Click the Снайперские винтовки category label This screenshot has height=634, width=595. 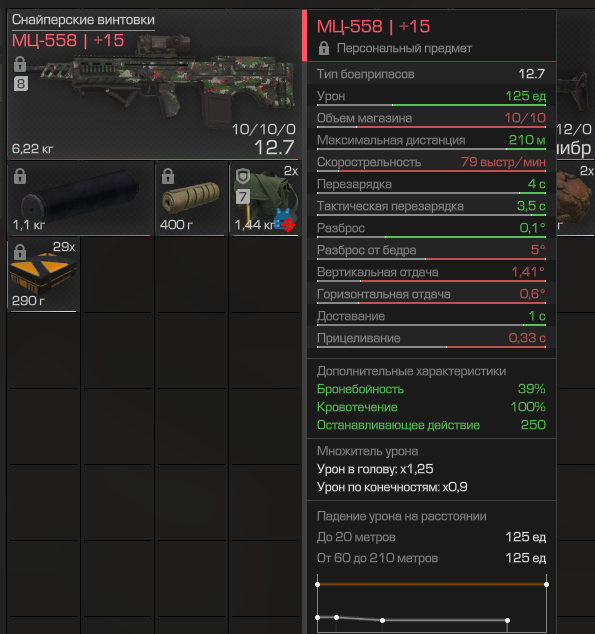pyautogui.click(x=83, y=19)
